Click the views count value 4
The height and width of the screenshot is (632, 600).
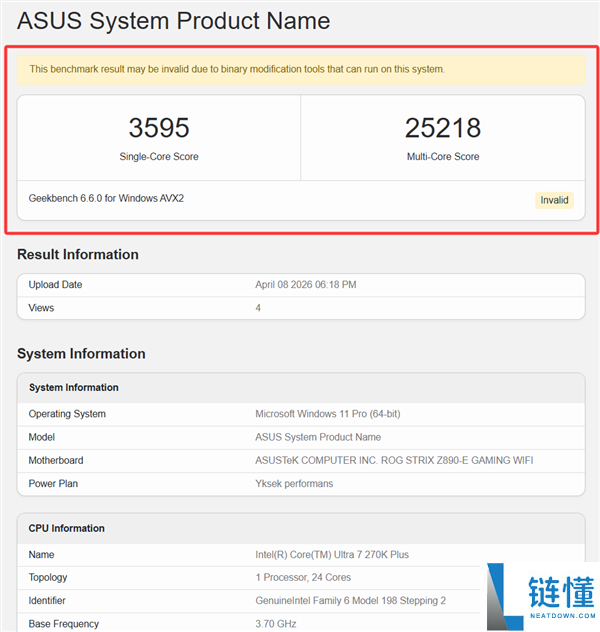click(x=258, y=308)
